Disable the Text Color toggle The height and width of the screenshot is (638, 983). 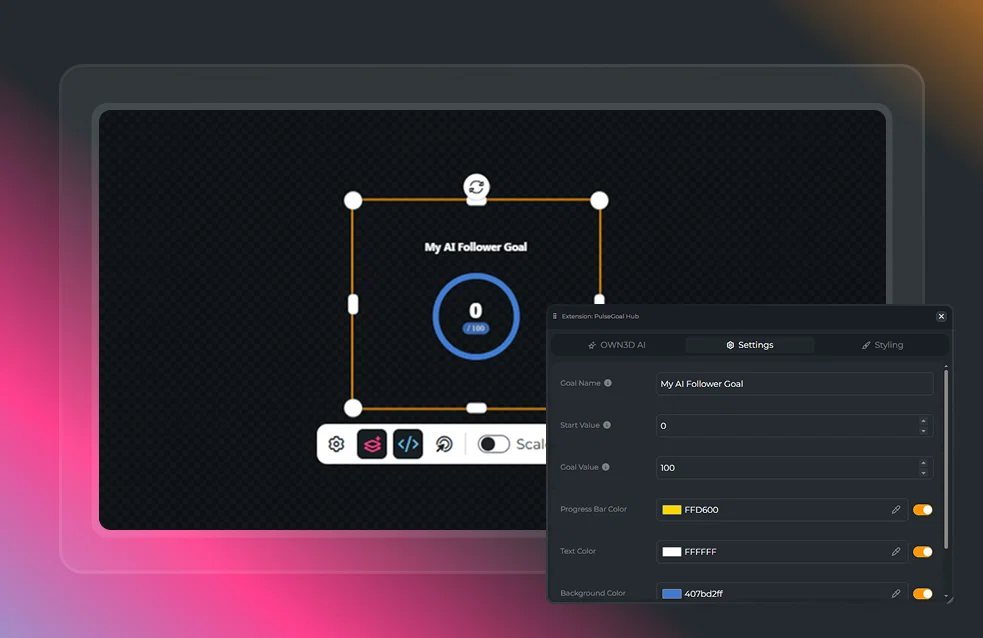tap(922, 552)
